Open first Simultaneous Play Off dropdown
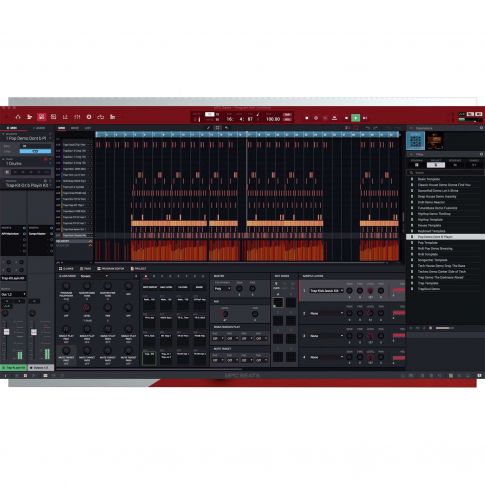Screen dimensions: 485x485 click(218, 339)
